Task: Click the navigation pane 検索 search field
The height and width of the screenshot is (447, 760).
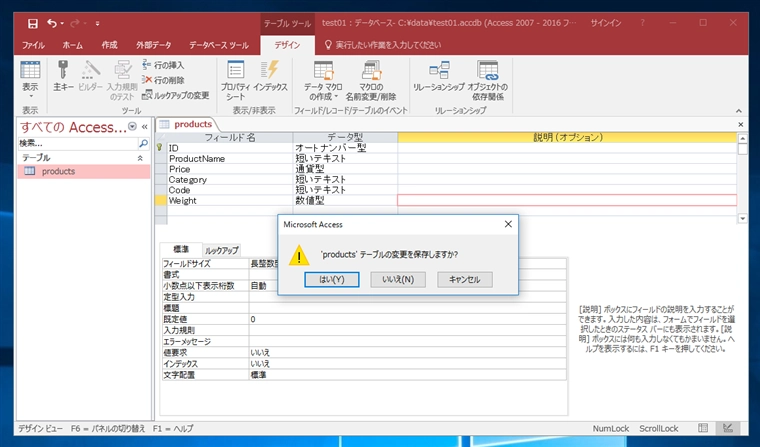Action: (78, 144)
